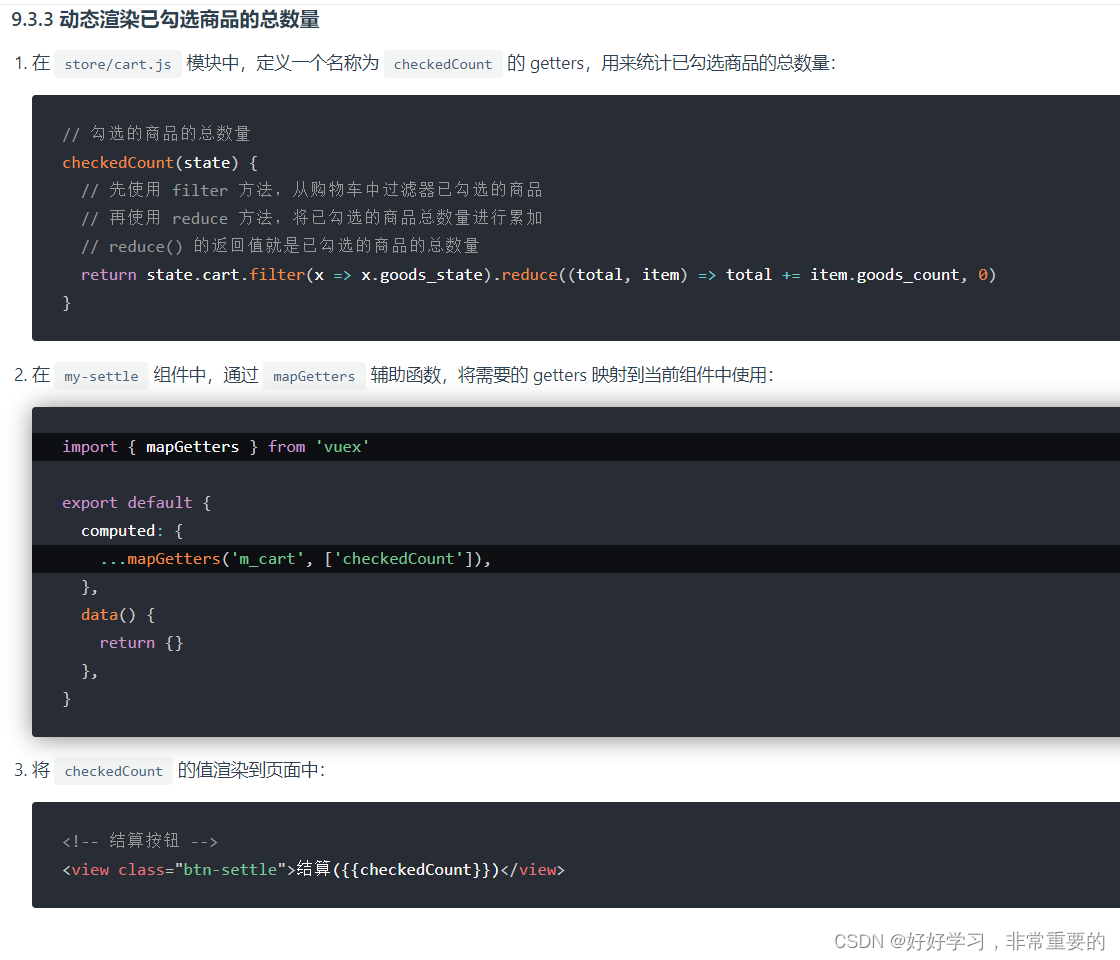Click the '<view class="btn-settle">' code line
1120x960 pixels.
tap(314, 869)
